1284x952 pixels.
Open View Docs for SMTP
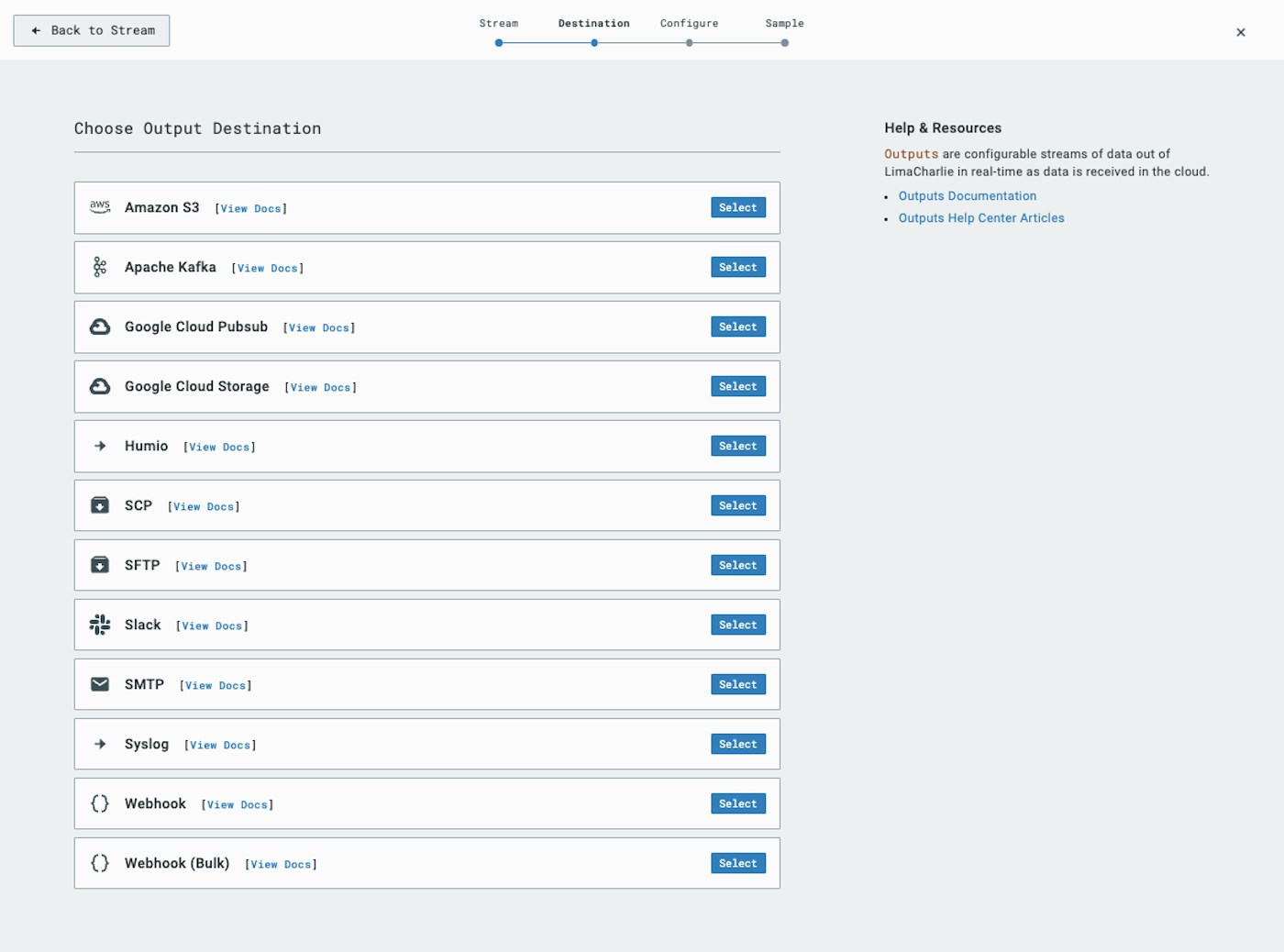(216, 686)
